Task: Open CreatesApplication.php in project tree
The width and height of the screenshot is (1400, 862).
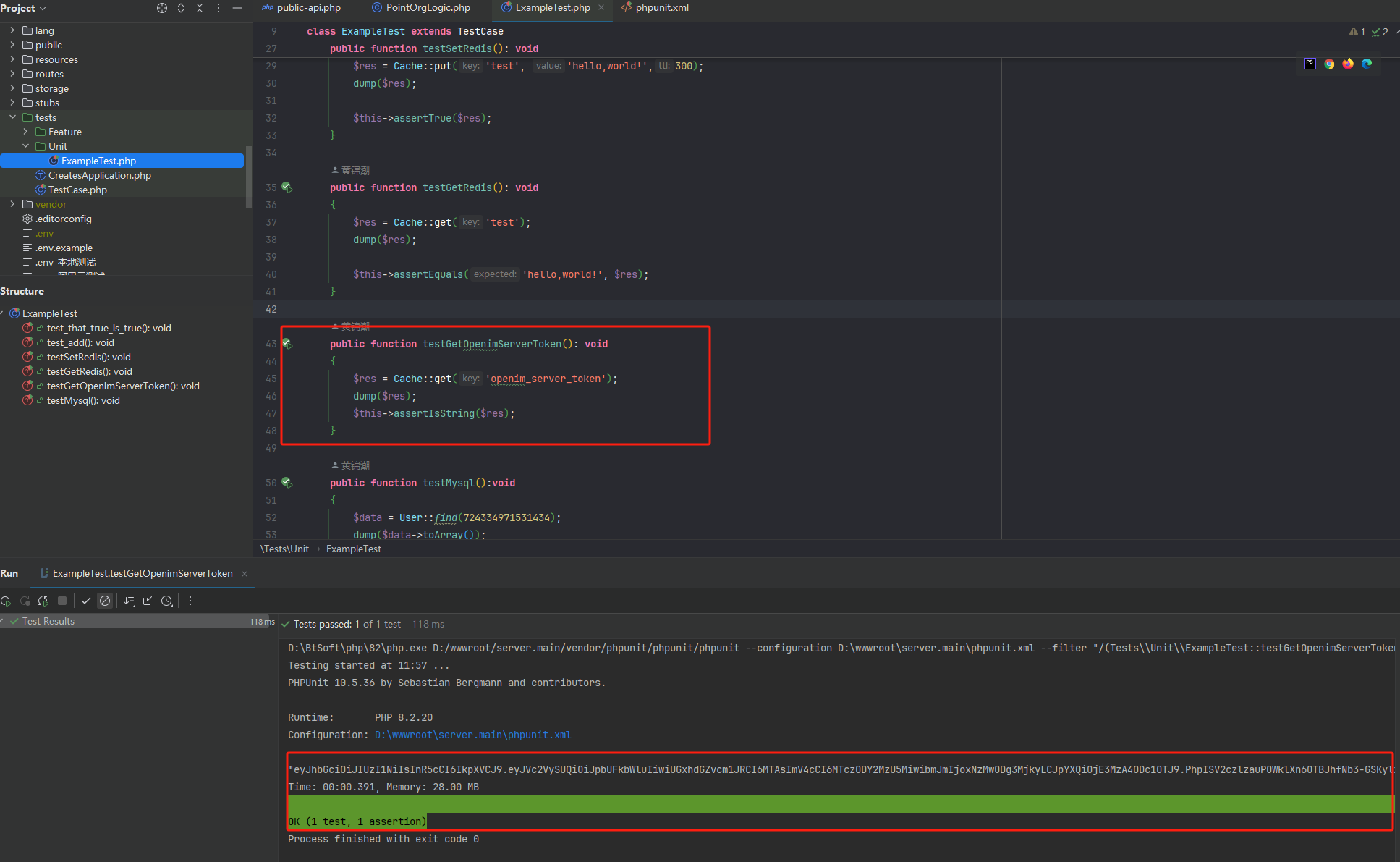Action: (x=100, y=175)
